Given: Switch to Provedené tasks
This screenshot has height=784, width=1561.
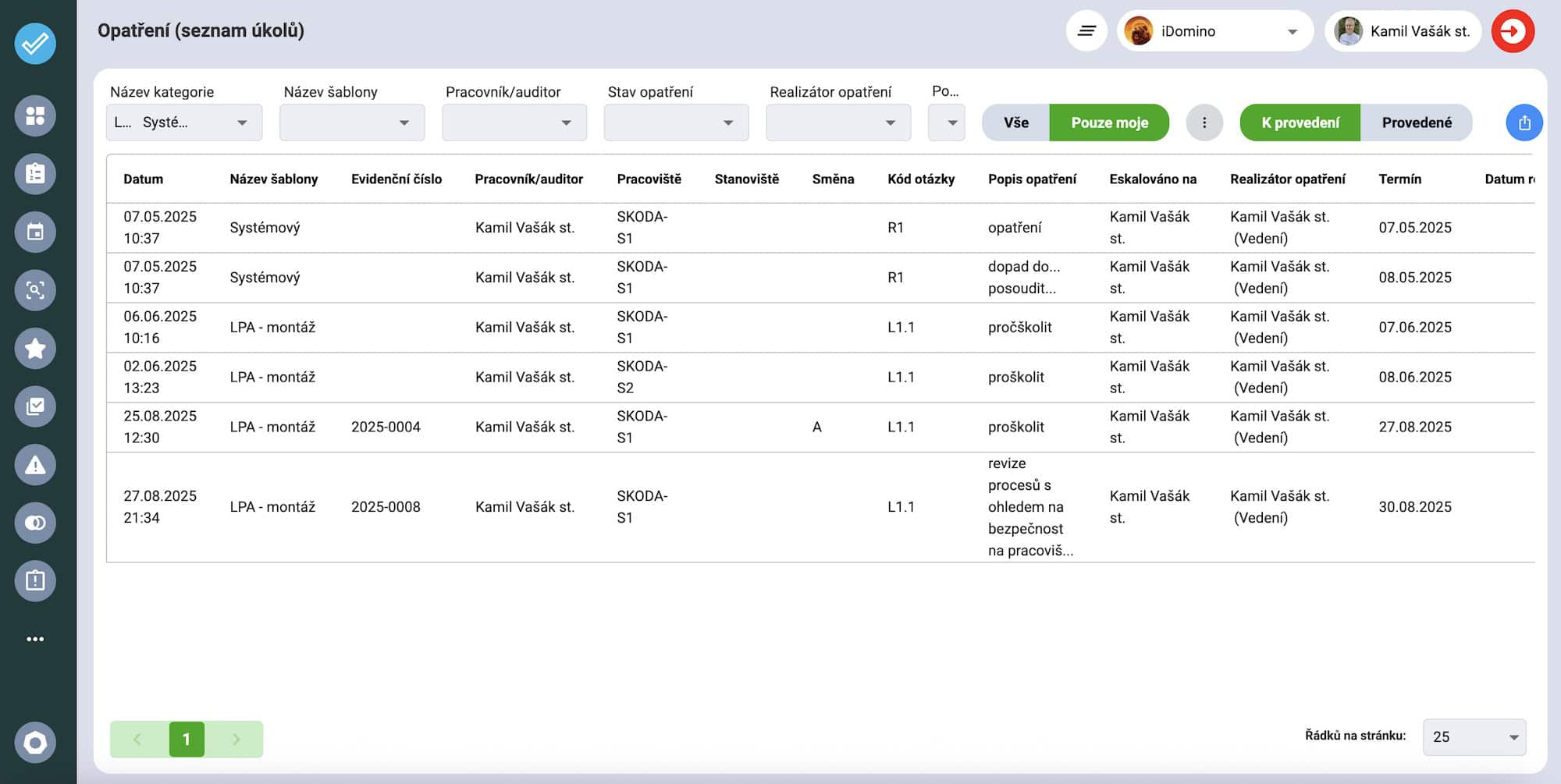Looking at the screenshot, I should coord(1416,123).
